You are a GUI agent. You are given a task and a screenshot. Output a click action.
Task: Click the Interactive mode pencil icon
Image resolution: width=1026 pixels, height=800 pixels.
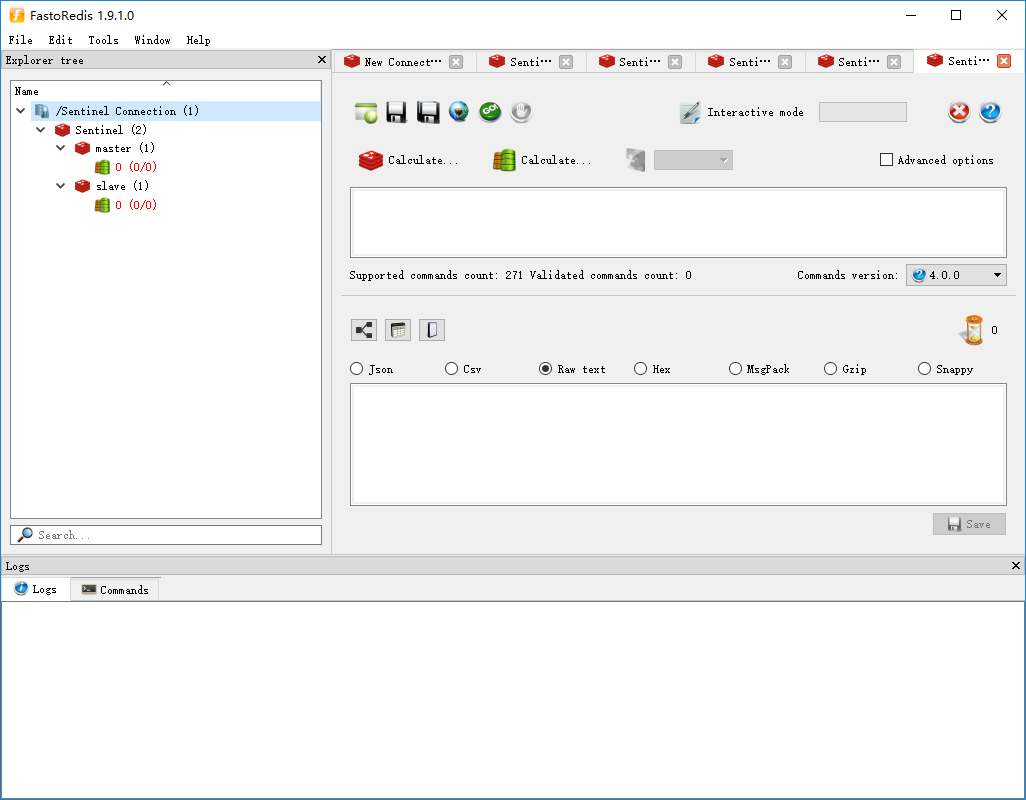pyautogui.click(x=690, y=112)
